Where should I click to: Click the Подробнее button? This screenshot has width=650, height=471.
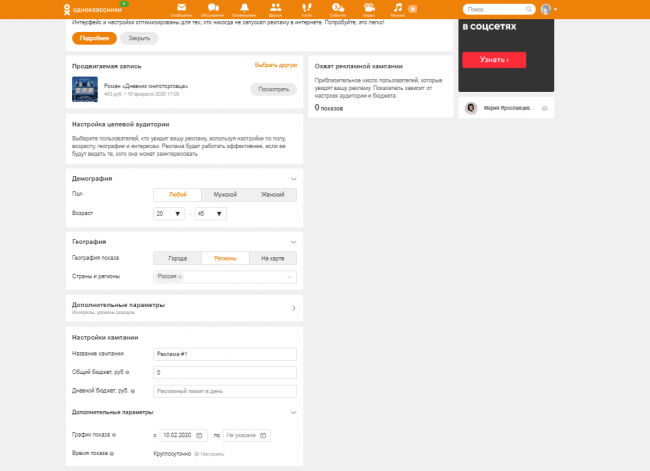pos(94,38)
